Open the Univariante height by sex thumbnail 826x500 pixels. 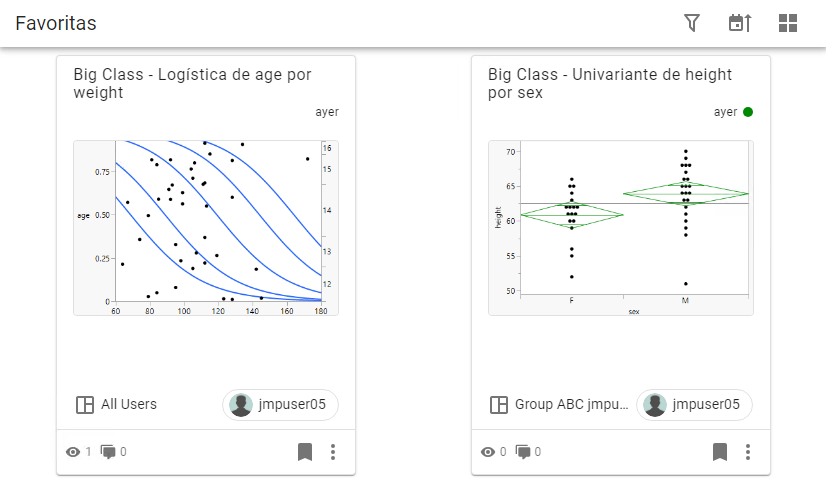620,228
